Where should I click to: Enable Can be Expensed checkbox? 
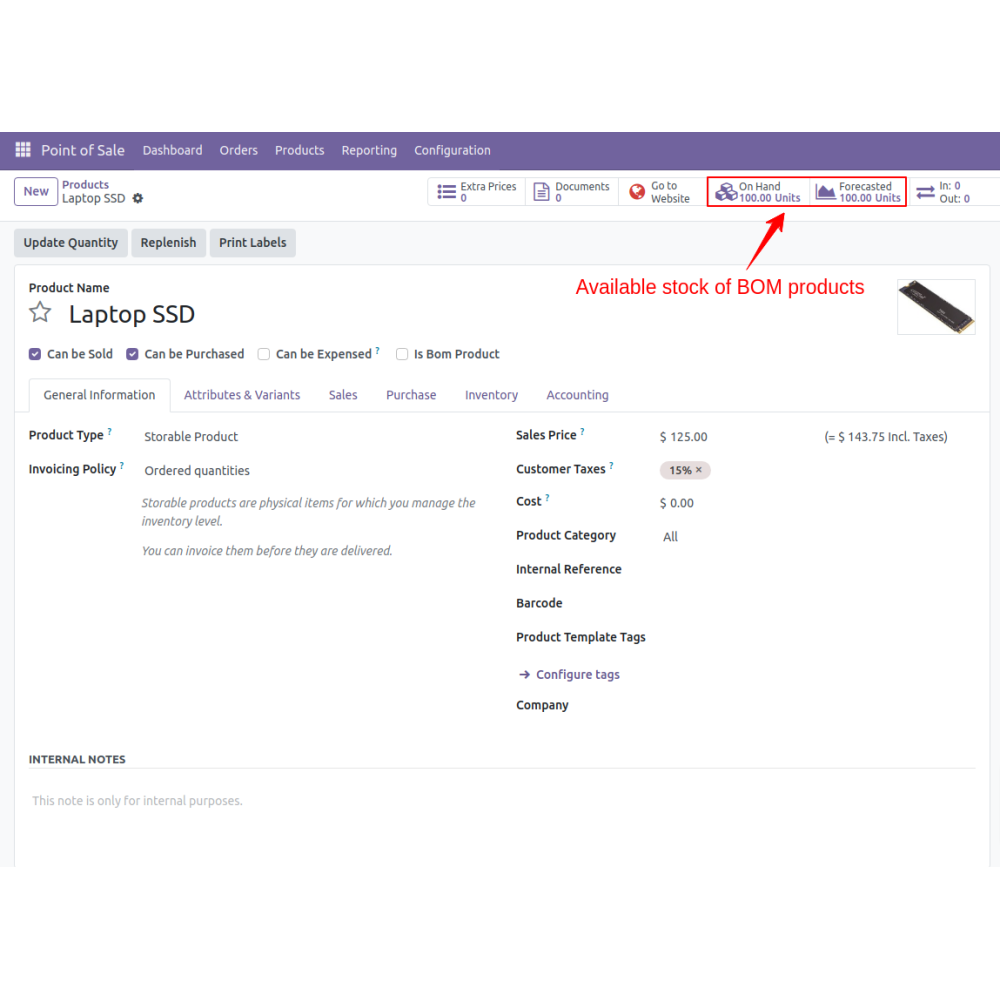[x=263, y=354]
